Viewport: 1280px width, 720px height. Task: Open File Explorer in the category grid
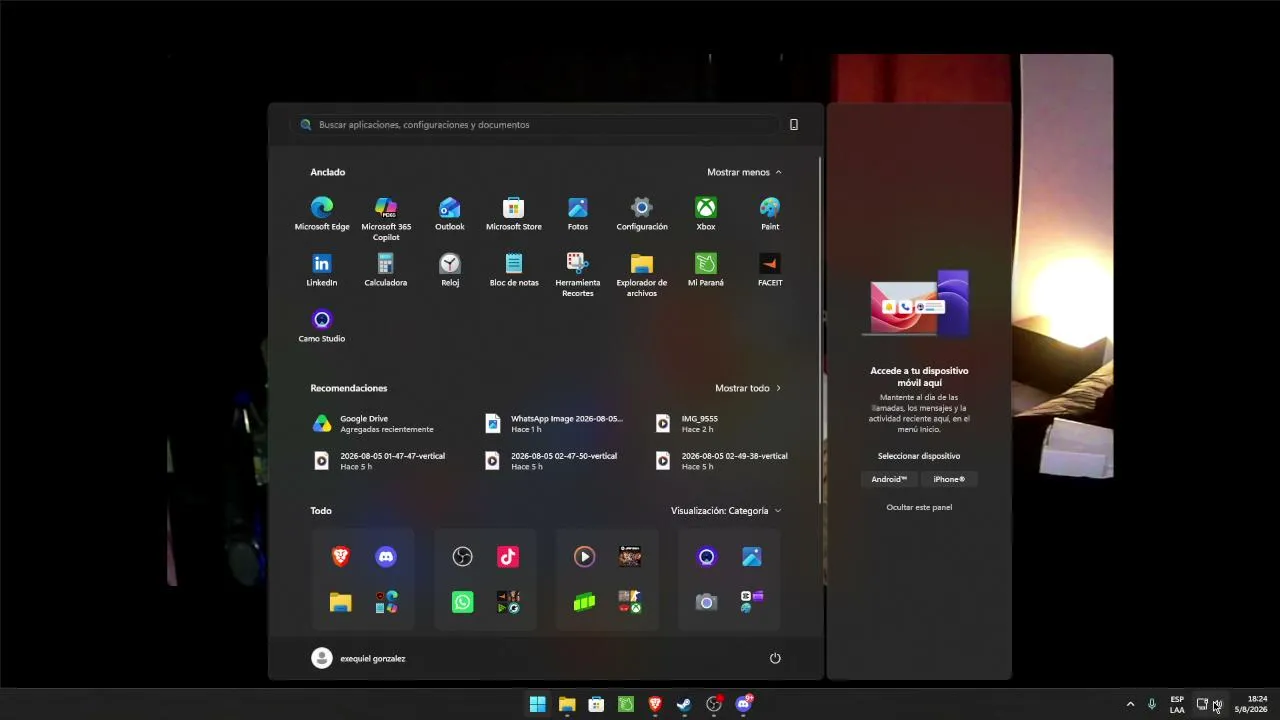(x=341, y=602)
